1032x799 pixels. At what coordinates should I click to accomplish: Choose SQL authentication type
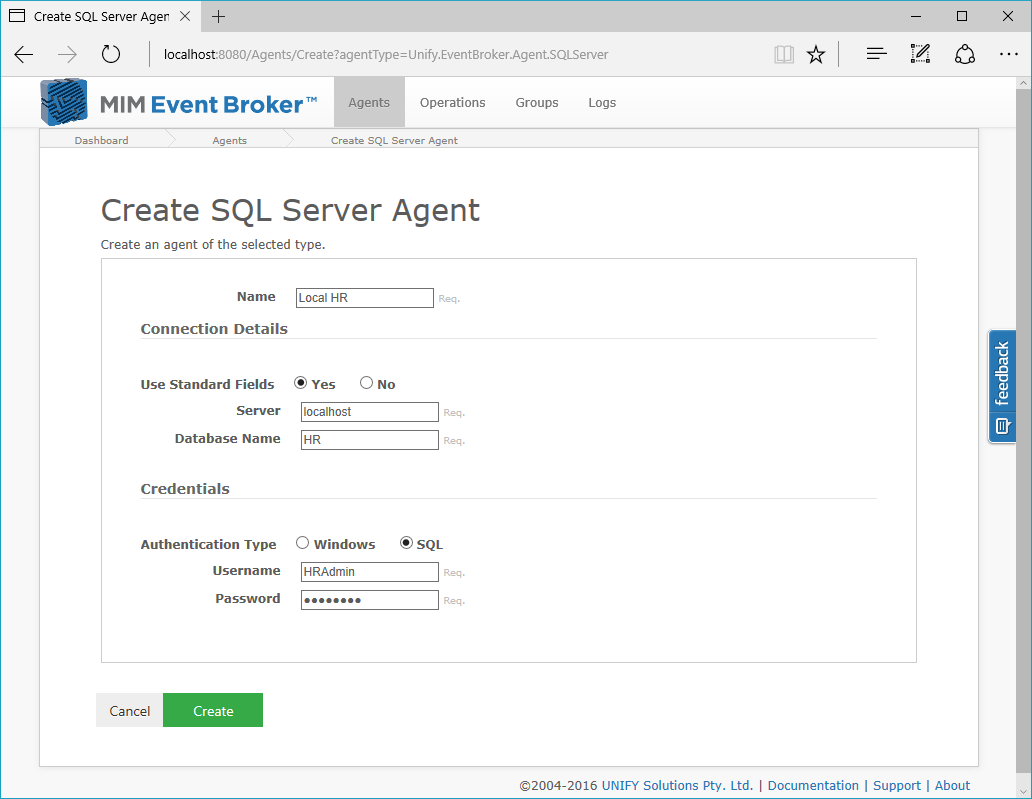[407, 542]
